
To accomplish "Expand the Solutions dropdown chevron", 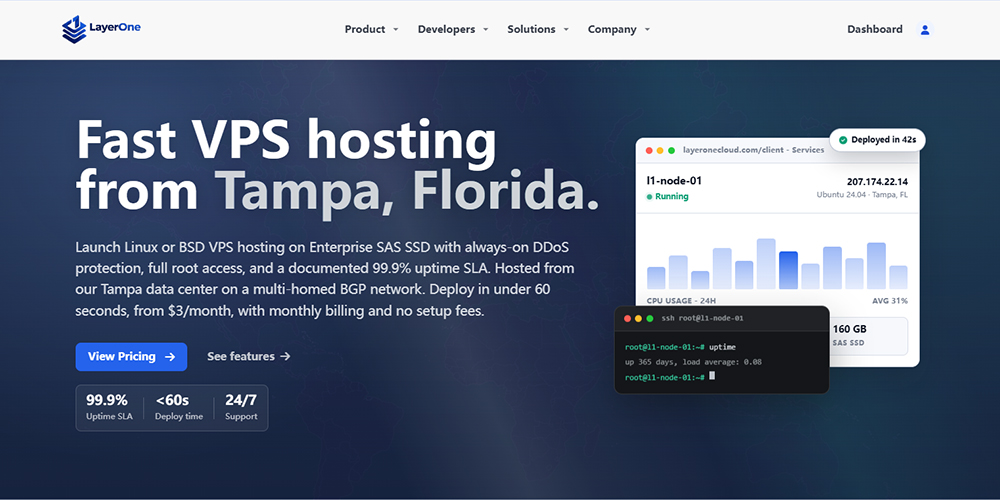I will pos(566,29).
